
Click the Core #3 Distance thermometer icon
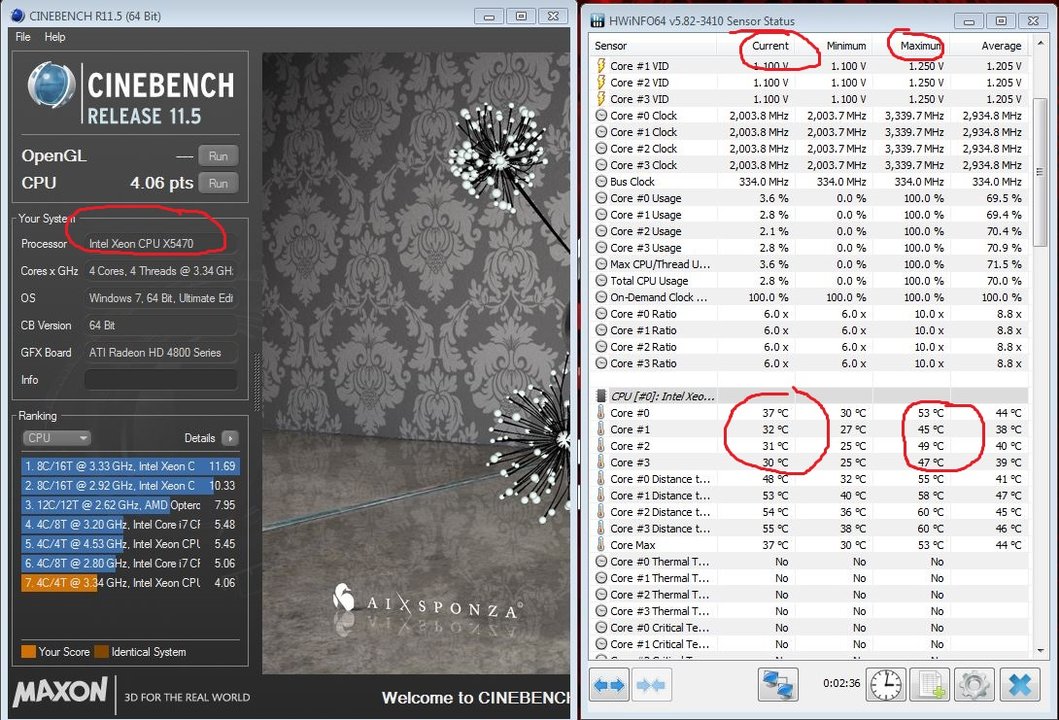coord(600,528)
